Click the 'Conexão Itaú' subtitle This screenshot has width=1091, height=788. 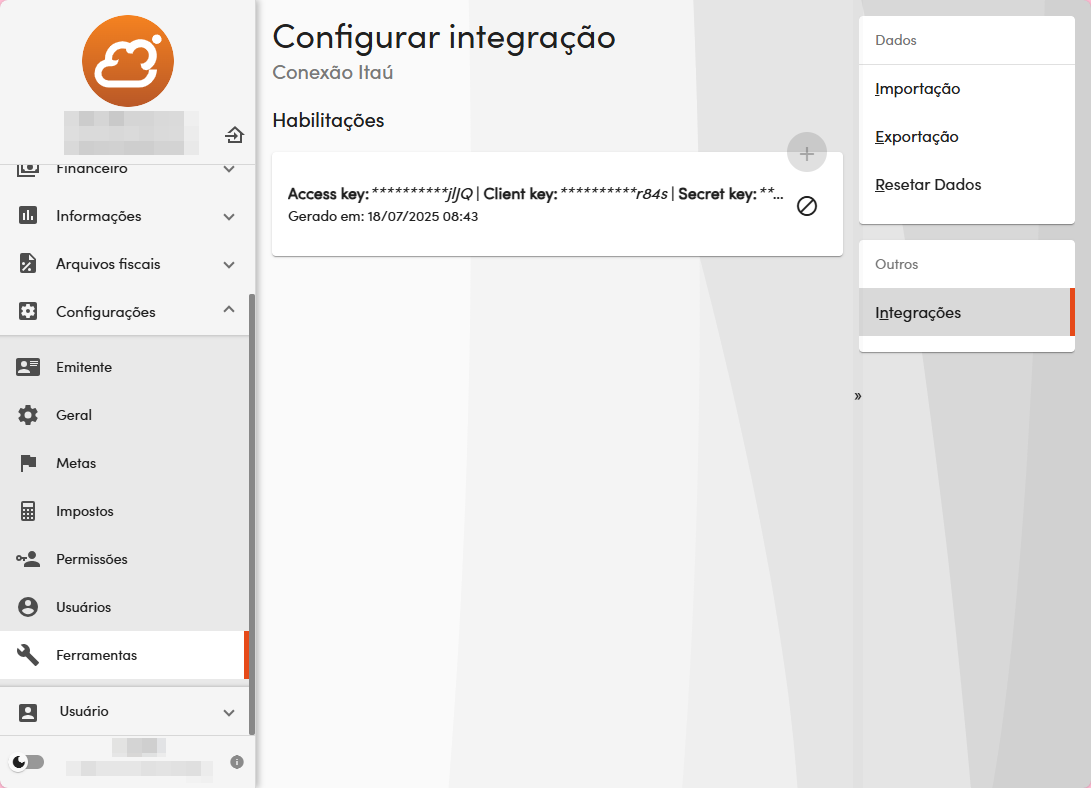click(x=333, y=72)
